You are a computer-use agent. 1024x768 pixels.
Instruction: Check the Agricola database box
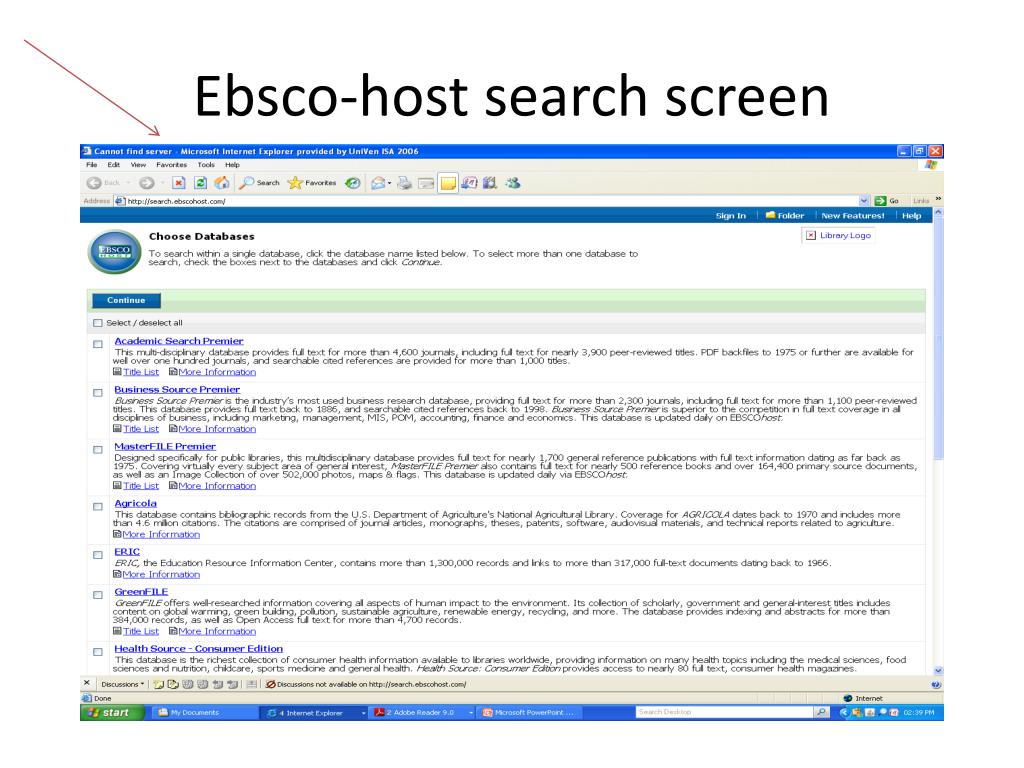pos(98,507)
